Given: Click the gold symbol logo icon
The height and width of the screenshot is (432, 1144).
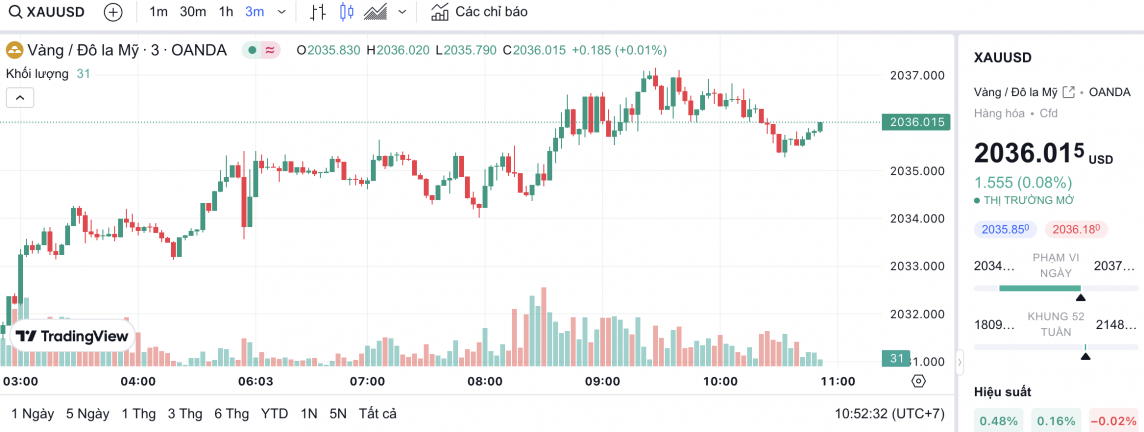Looking at the screenshot, I should tap(15, 50).
